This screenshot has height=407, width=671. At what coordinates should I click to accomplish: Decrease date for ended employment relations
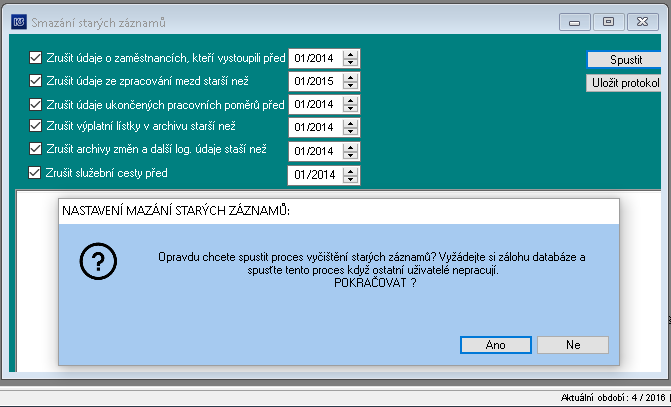[350, 108]
